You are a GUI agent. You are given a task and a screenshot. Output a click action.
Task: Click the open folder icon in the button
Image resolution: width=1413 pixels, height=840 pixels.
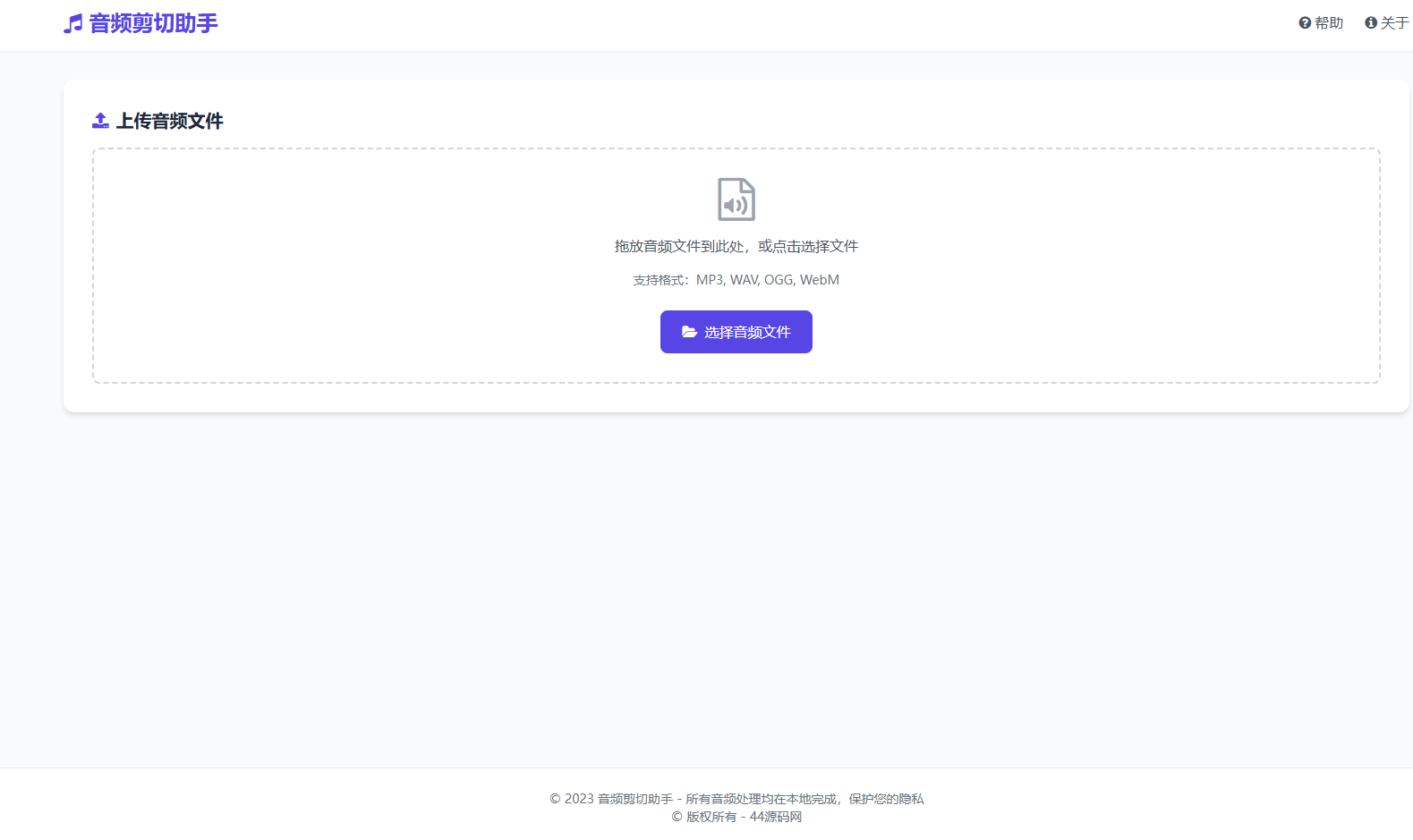tap(689, 332)
